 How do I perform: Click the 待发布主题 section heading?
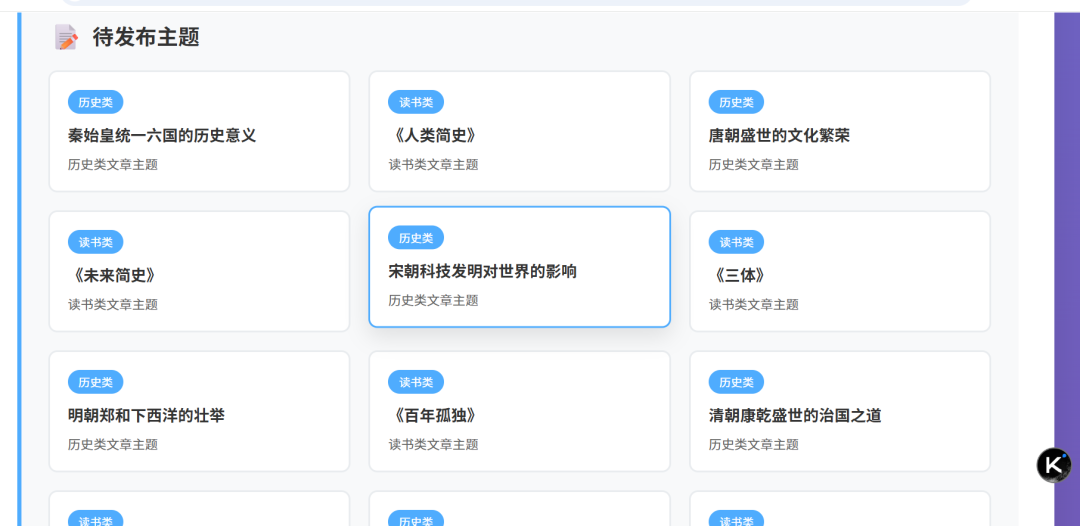tap(146, 37)
